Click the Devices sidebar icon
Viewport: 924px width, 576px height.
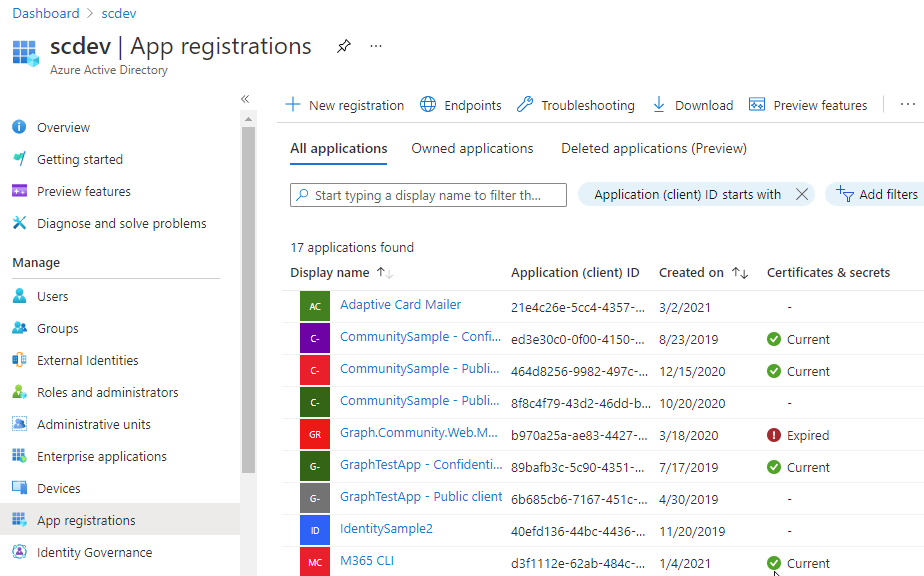click(x=19, y=488)
